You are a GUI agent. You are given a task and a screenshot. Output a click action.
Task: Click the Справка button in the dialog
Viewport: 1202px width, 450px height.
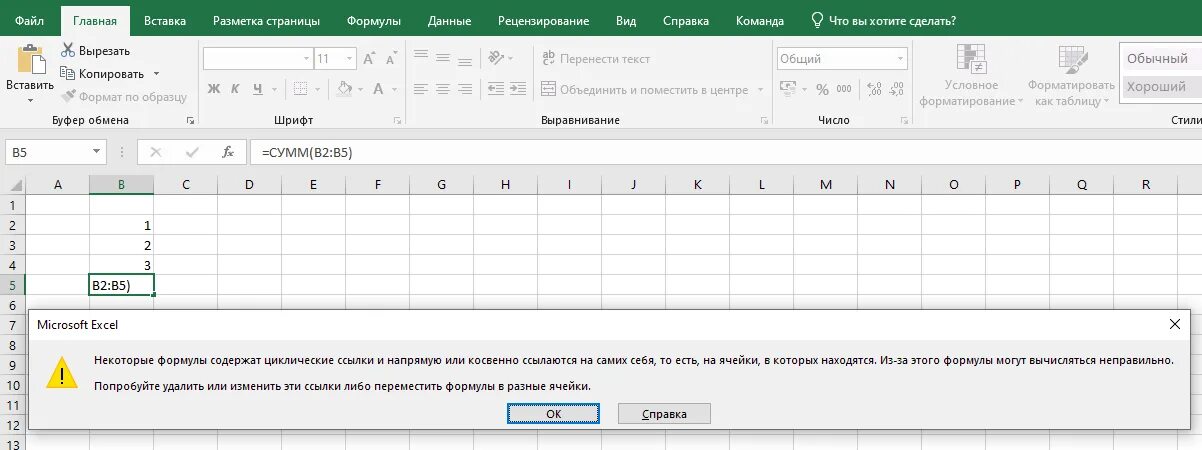pos(664,413)
